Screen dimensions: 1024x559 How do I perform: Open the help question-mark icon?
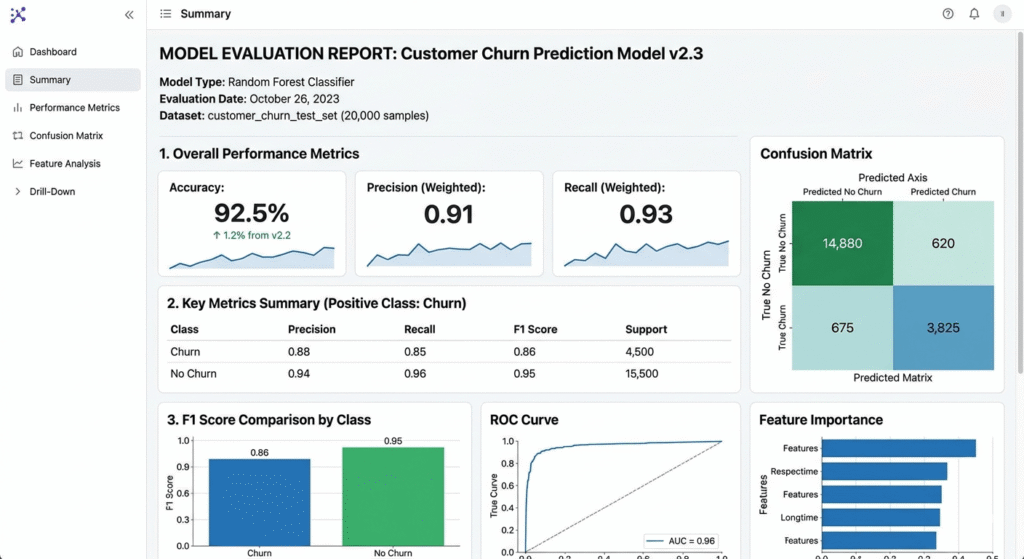coord(948,14)
